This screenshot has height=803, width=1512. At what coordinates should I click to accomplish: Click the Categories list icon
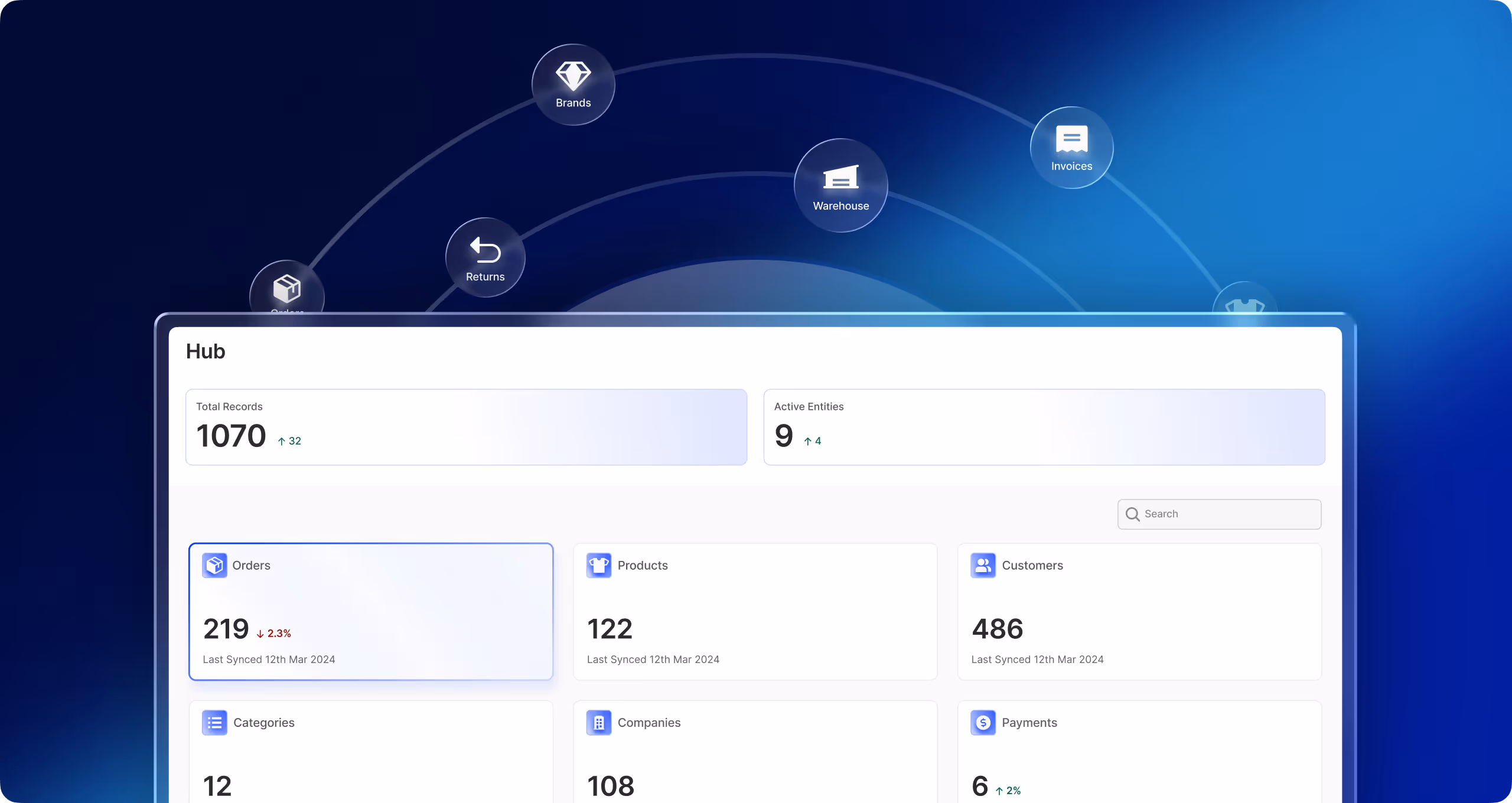point(214,722)
